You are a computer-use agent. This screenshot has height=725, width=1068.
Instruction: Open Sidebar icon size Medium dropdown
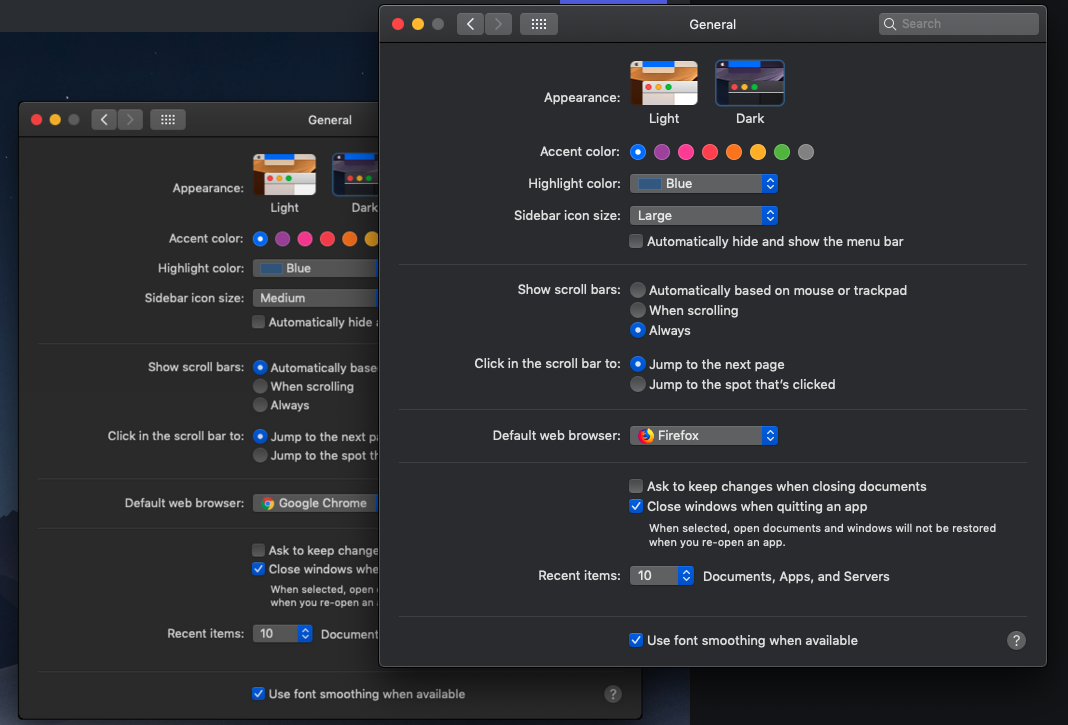(315, 298)
